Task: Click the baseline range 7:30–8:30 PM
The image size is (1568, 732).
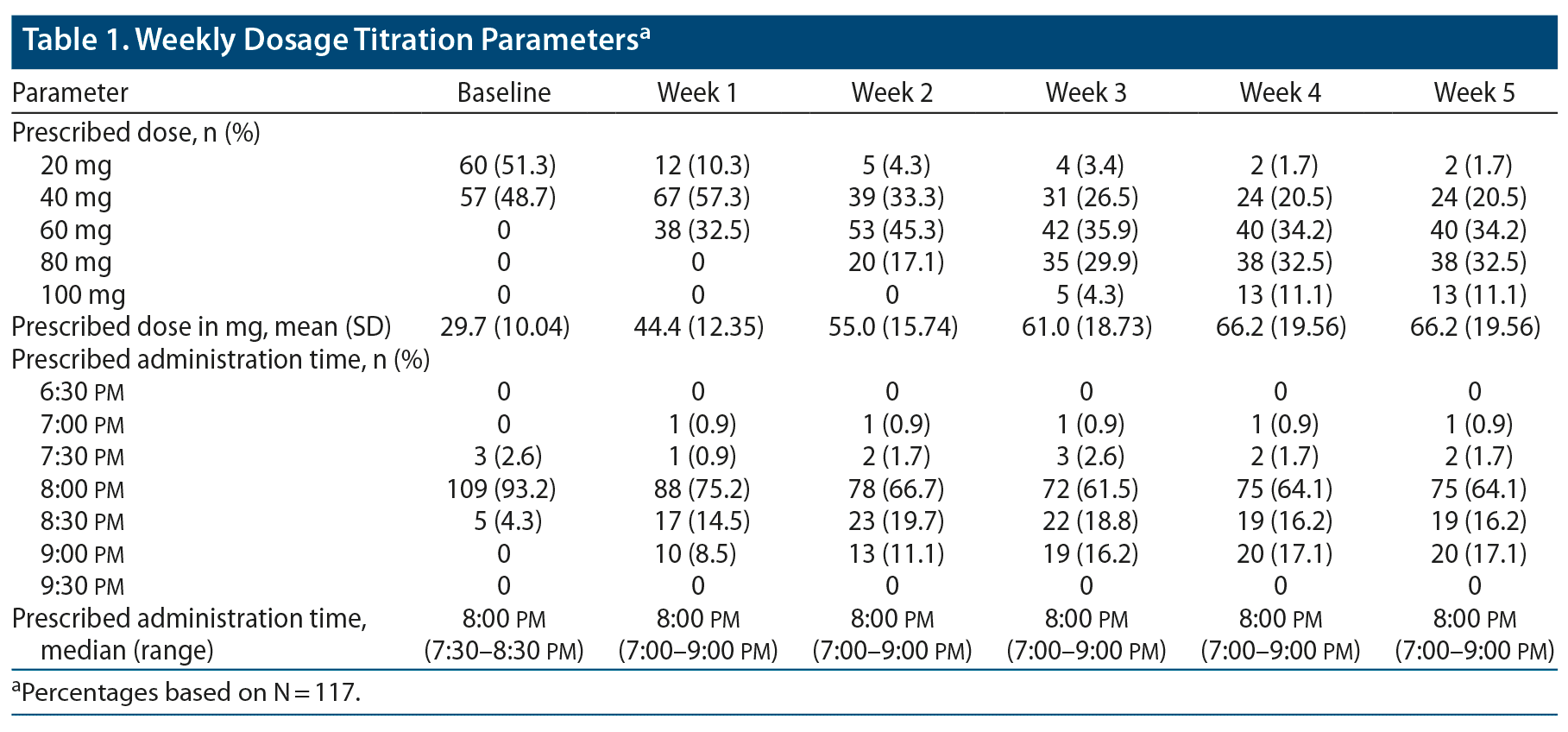Action: point(504,651)
